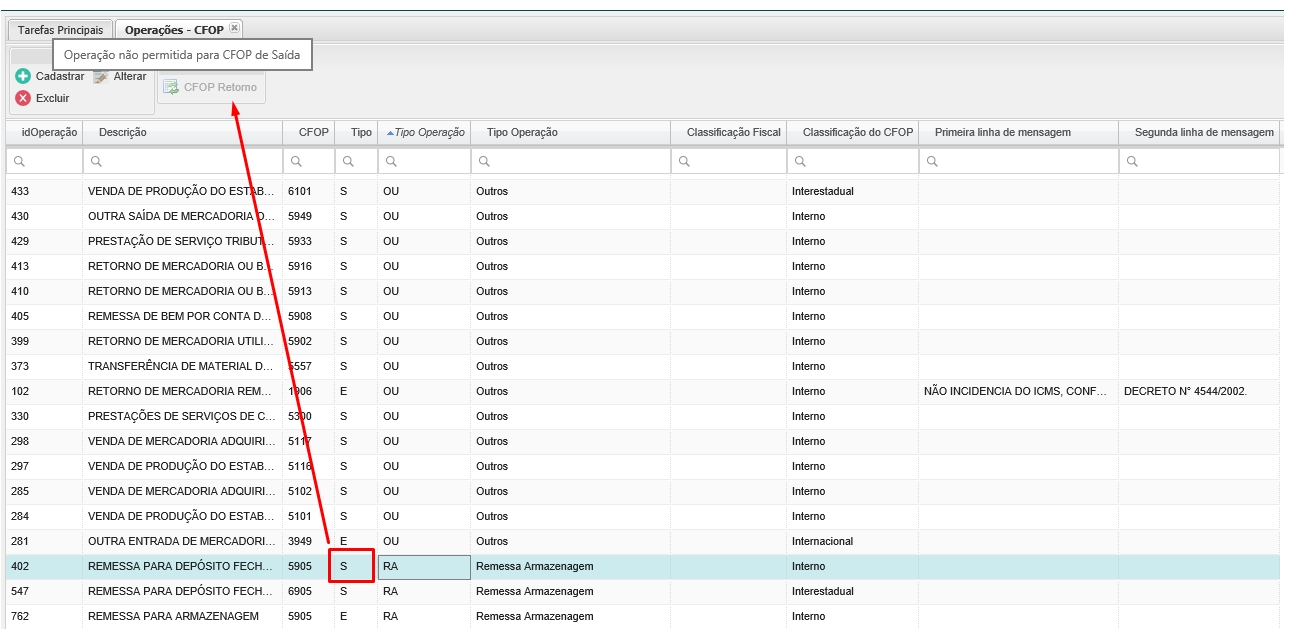
Task: Click PRESTAÇÃO DE SERVIÇO TRIBUT... description
Action: click(181, 241)
